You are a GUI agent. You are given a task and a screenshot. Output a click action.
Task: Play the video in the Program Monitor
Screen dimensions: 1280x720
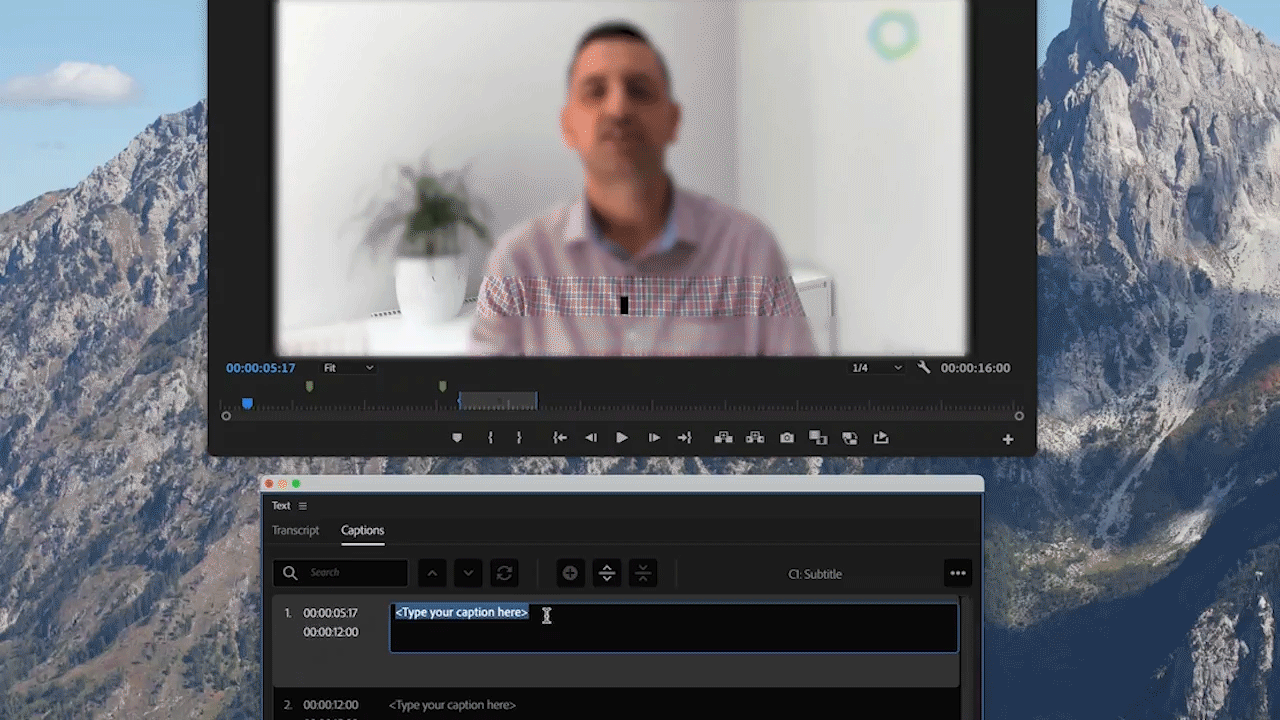622,438
